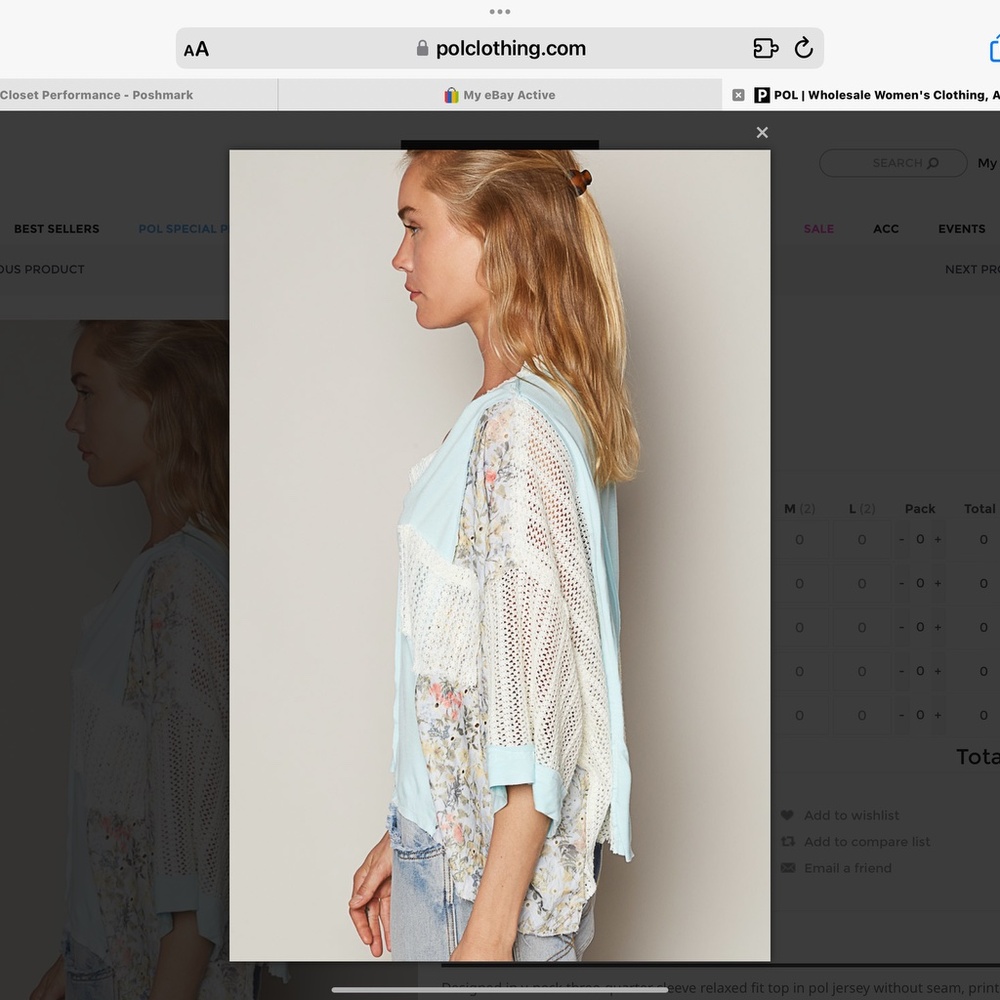
Task: Open the SALE menu item
Action: tap(818, 229)
